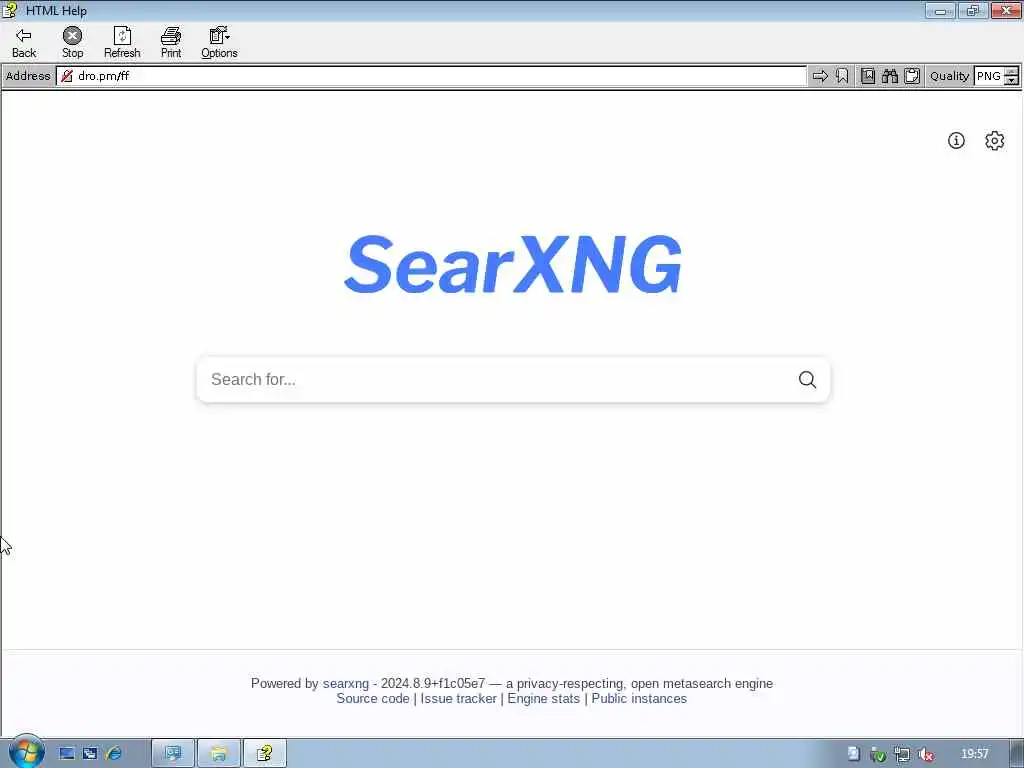Click the binoculars find icon
The width and height of the screenshot is (1024, 768).
tap(890, 76)
